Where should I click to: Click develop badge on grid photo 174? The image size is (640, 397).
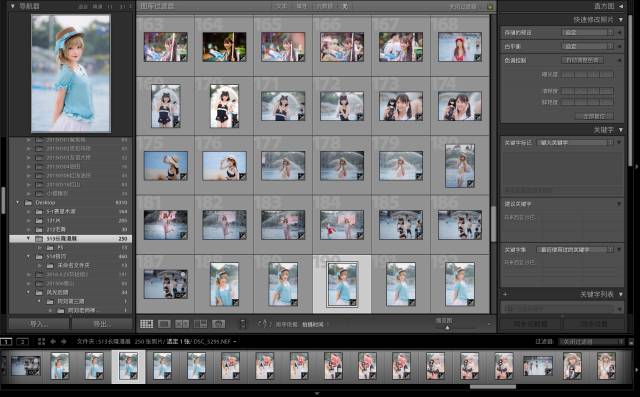click(478, 117)
